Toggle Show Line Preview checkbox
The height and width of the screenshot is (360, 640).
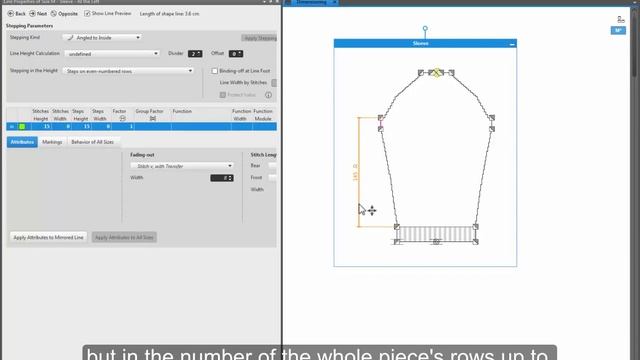pyautogui.click(x=87, y=13)
